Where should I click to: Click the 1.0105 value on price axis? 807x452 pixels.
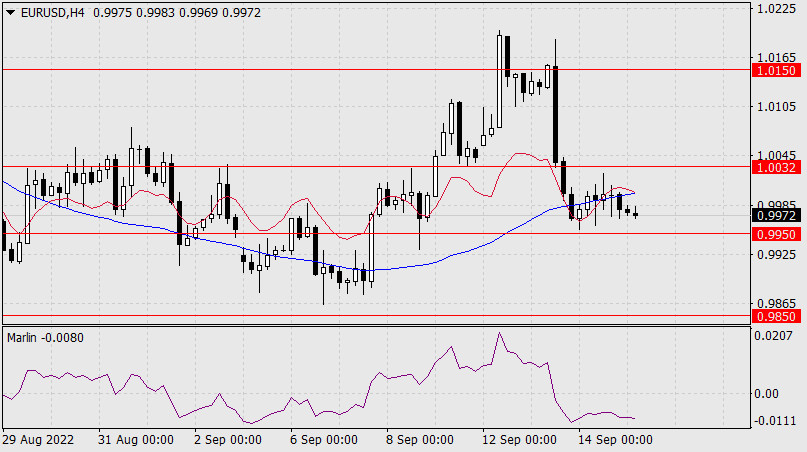tap(776, 106)
